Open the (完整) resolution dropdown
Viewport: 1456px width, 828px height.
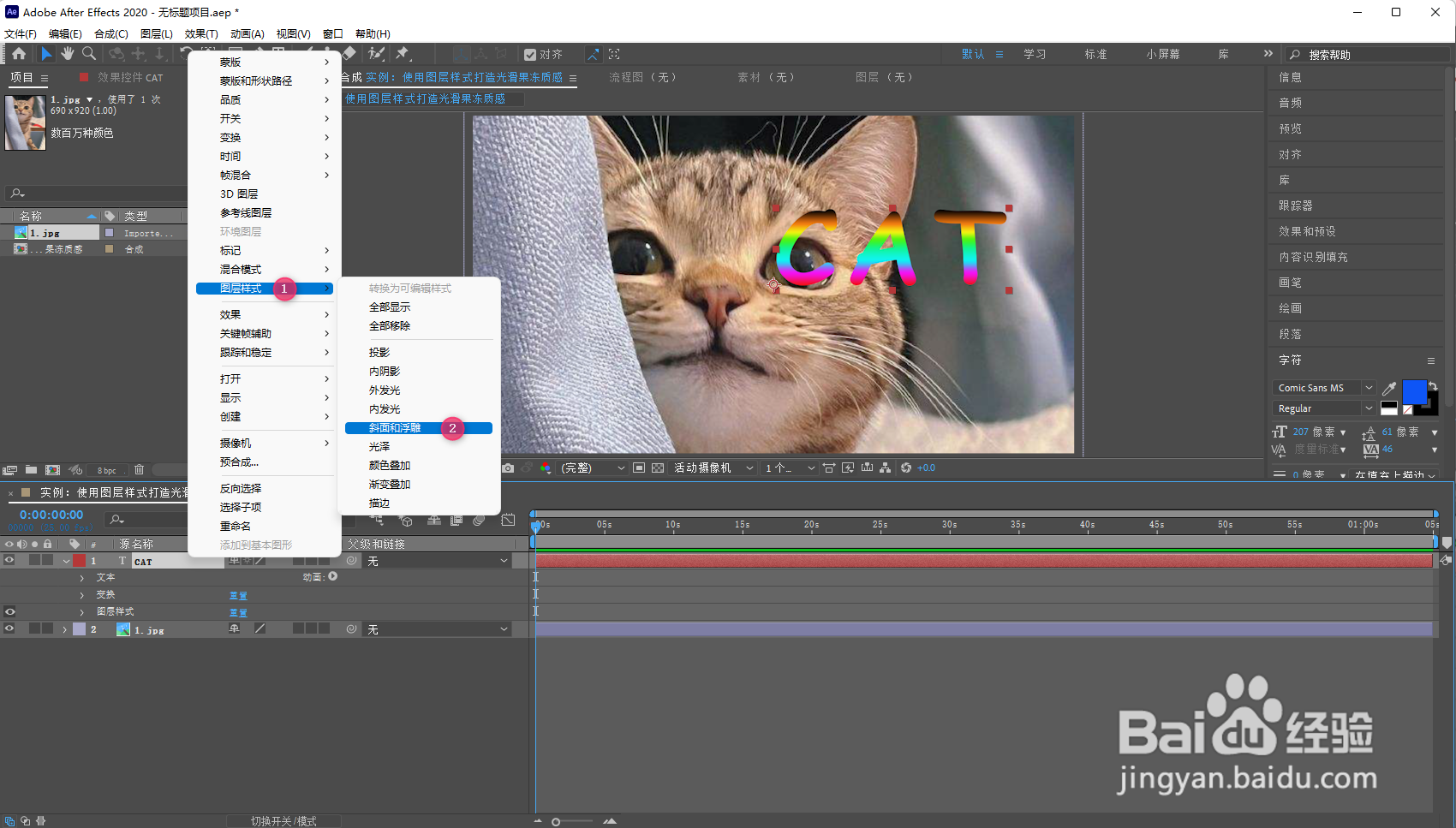(593, 468)
